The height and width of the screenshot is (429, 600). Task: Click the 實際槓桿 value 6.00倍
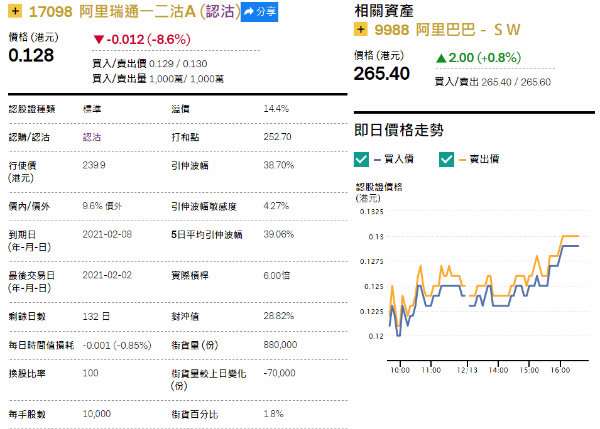tap(277, 276)
